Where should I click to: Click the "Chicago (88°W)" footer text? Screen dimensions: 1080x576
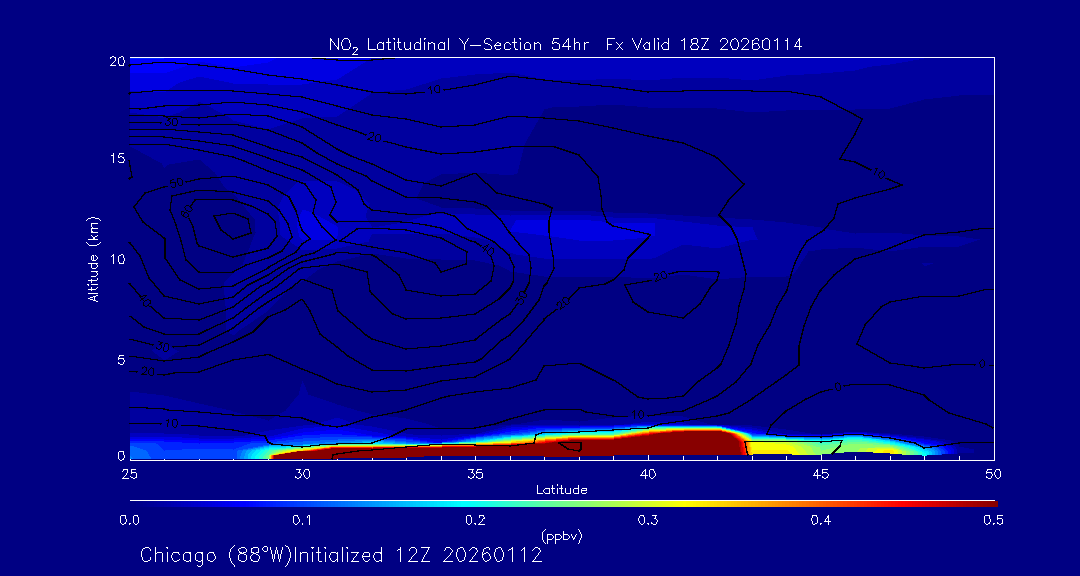[x=216, y=555]
